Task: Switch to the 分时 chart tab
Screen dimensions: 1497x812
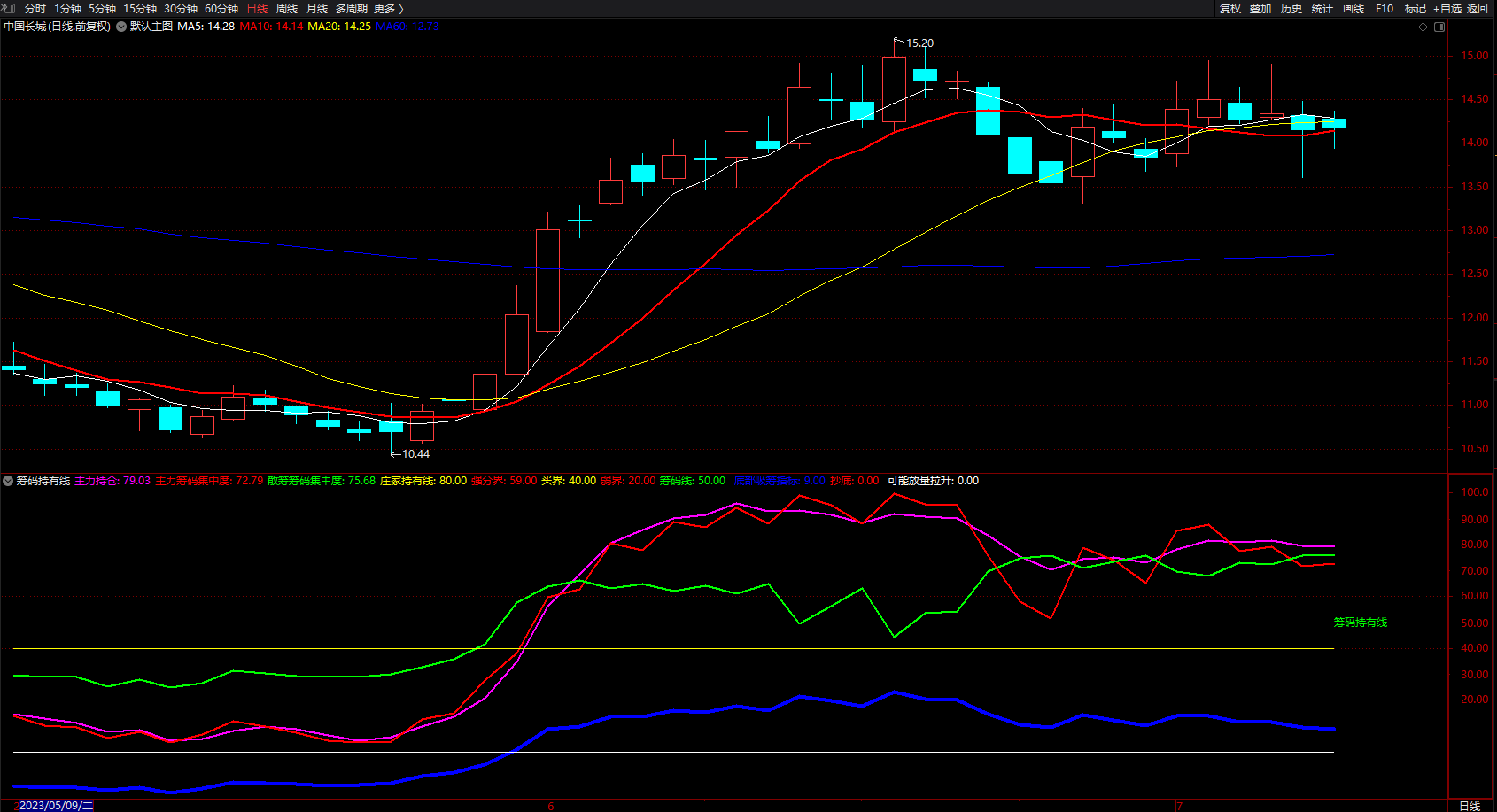Action: pyautogui.click(x=35, y=9)
